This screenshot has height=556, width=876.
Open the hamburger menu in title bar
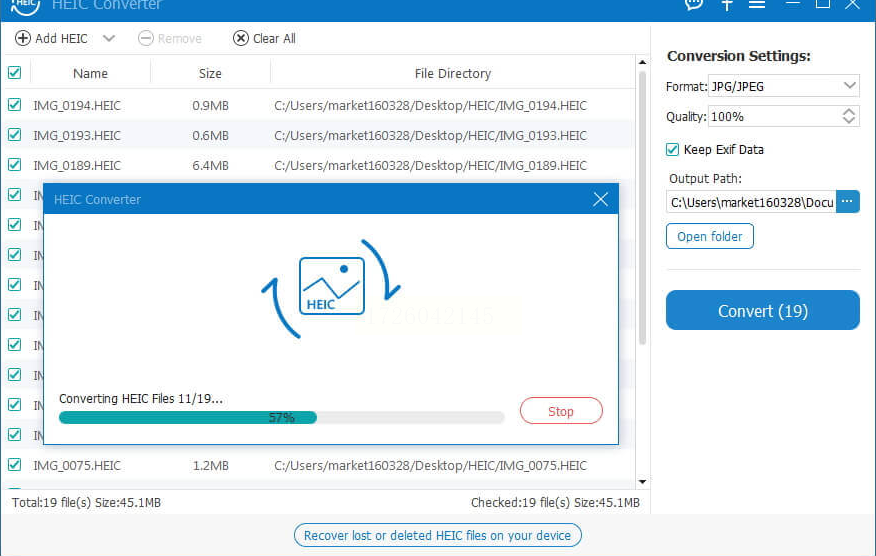click(757, 4)
